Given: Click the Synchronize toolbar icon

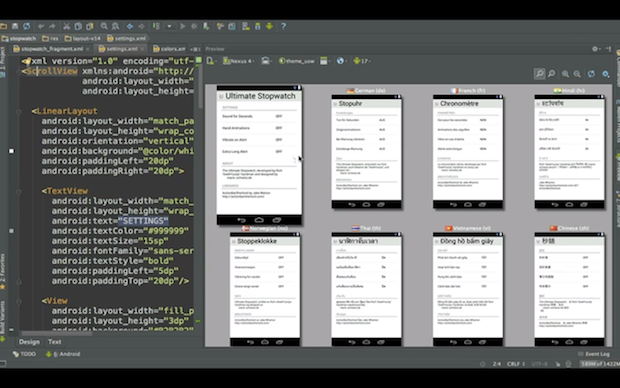Looking at the screenshot, I should 26,26.
